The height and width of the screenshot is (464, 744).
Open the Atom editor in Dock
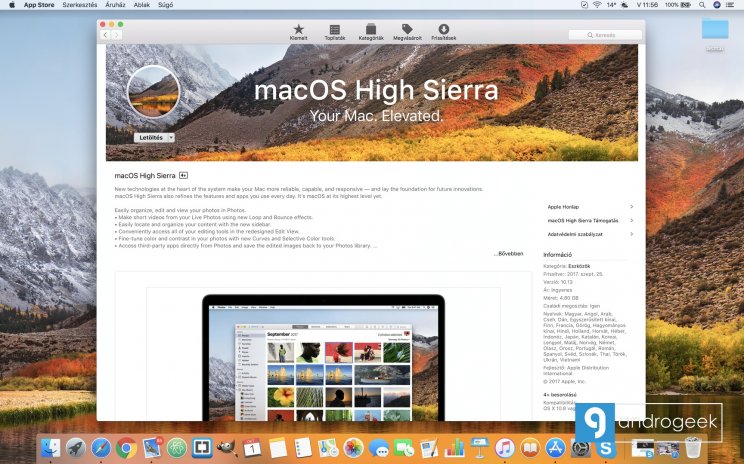(177, 447)
